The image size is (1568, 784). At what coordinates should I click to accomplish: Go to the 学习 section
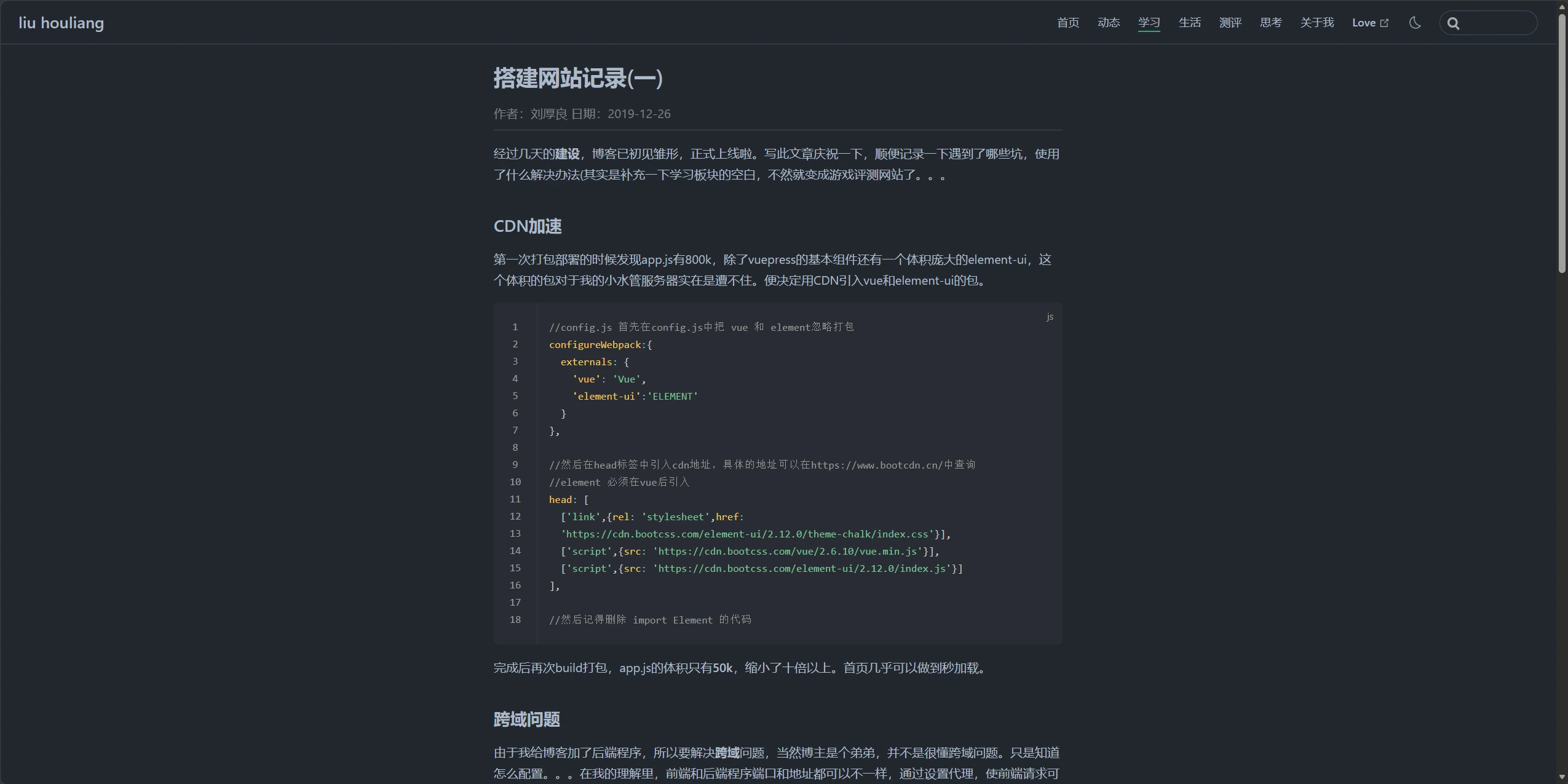1149,23
